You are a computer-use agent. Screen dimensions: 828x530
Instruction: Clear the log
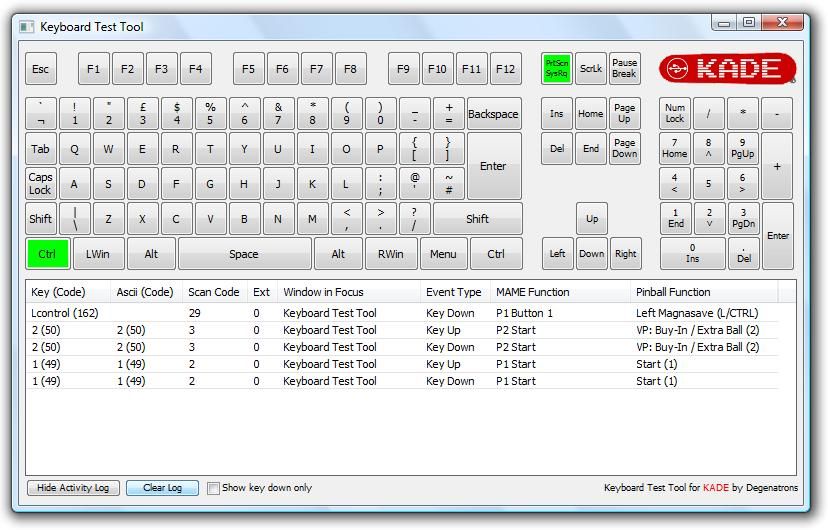[x=163, y=488]
